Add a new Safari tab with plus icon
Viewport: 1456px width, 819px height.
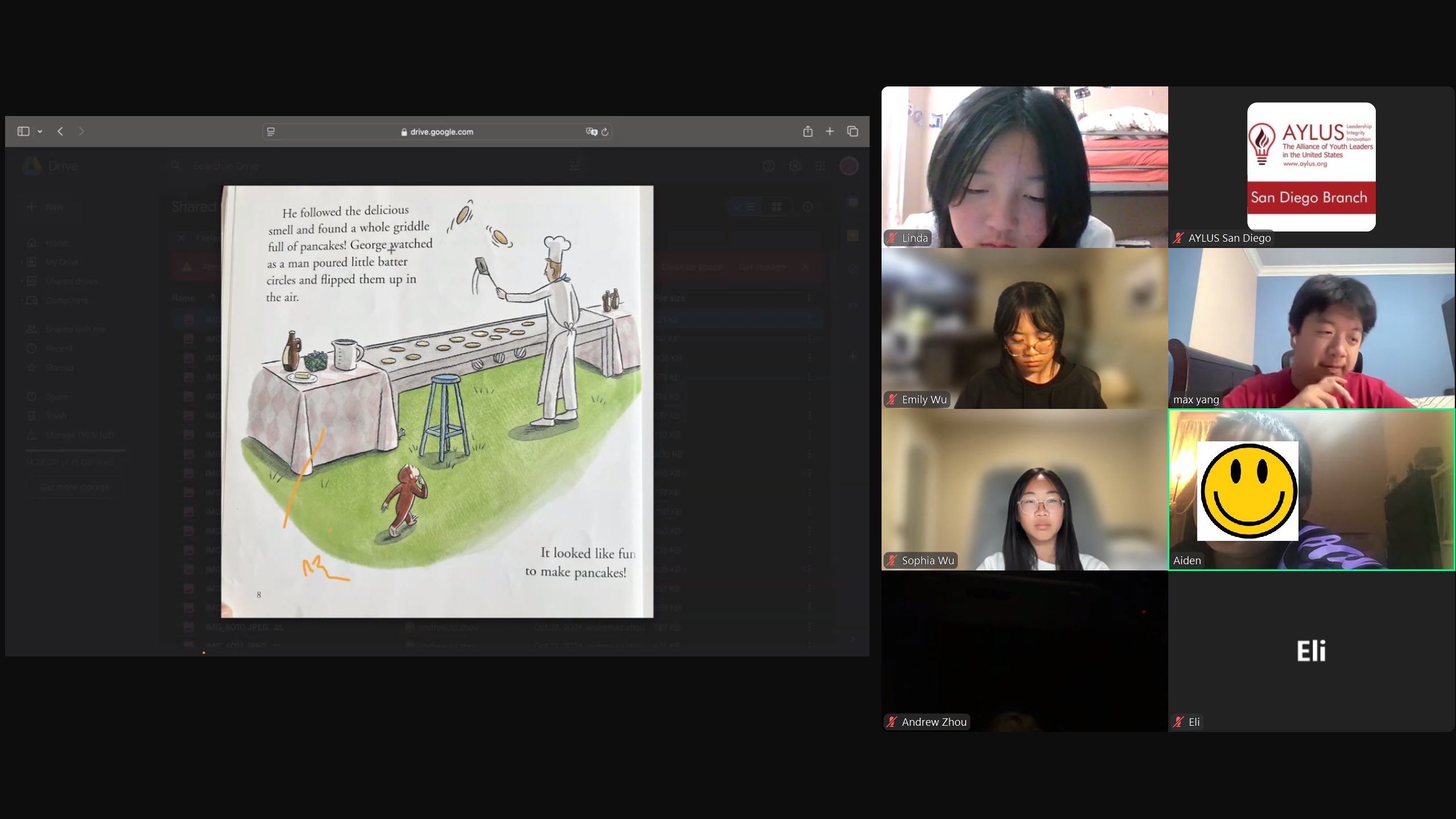tap(830, 131)
